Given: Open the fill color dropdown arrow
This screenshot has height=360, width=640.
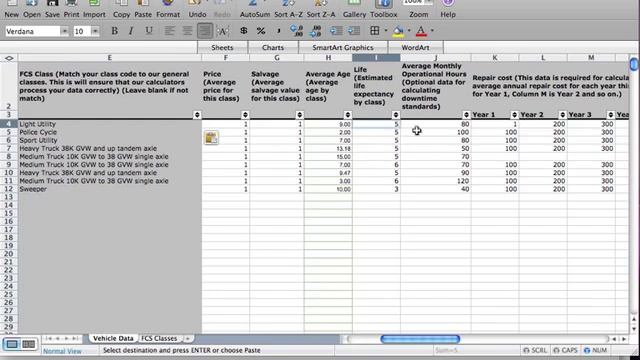Looking at the screenshot, I should pos(409,31).
